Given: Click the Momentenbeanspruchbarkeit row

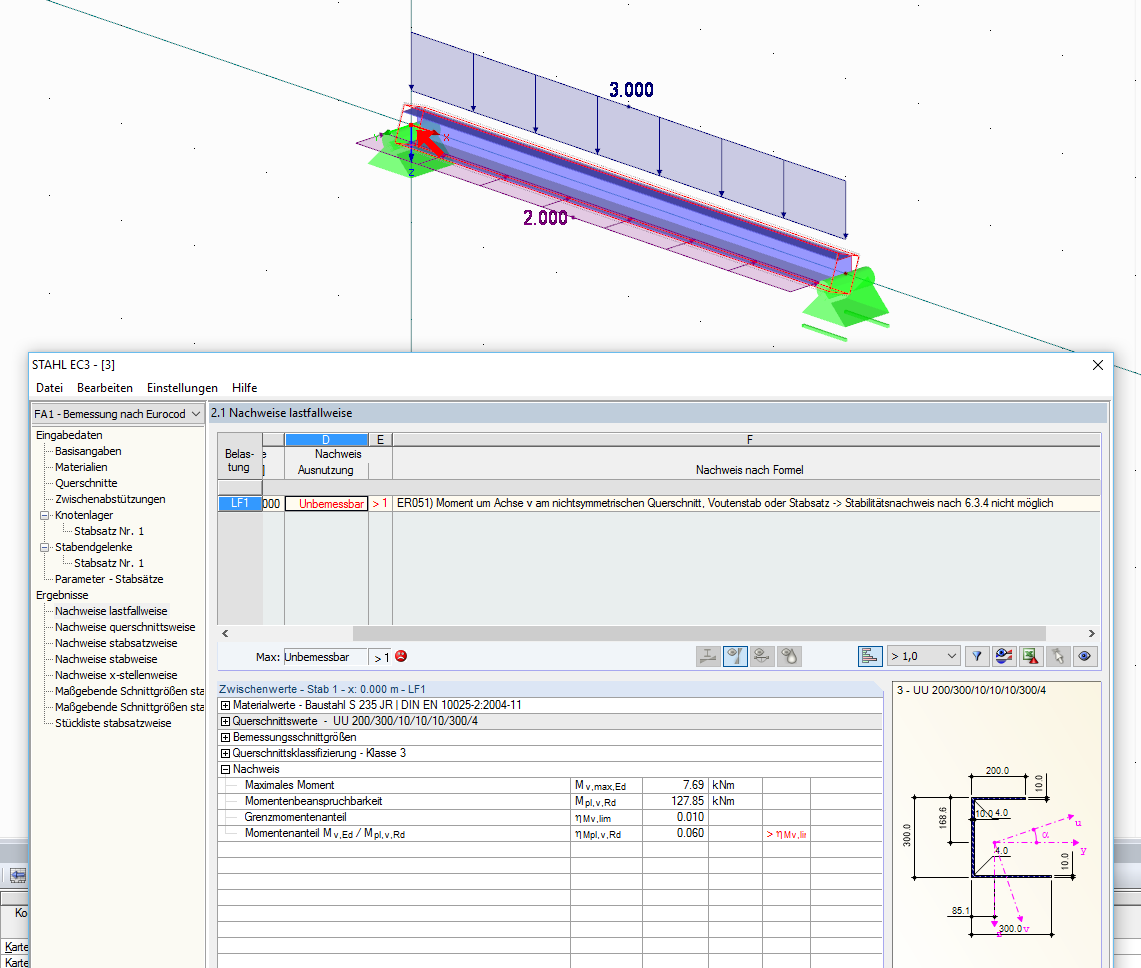Looking at the screenshot, I should click(x=549, y=801).
